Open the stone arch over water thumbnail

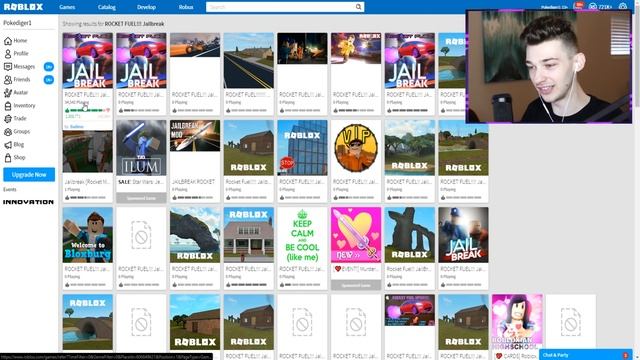pos(195,235)
